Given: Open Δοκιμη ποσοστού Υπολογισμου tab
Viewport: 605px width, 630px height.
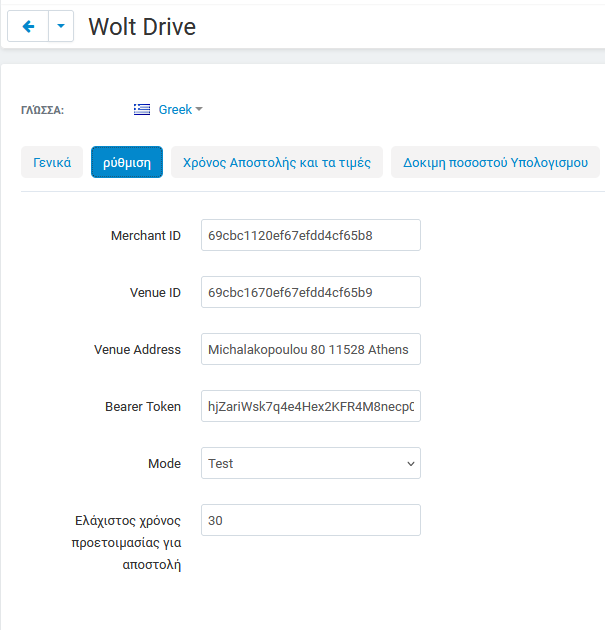Looking at the screenshot, I should [495, 162].
